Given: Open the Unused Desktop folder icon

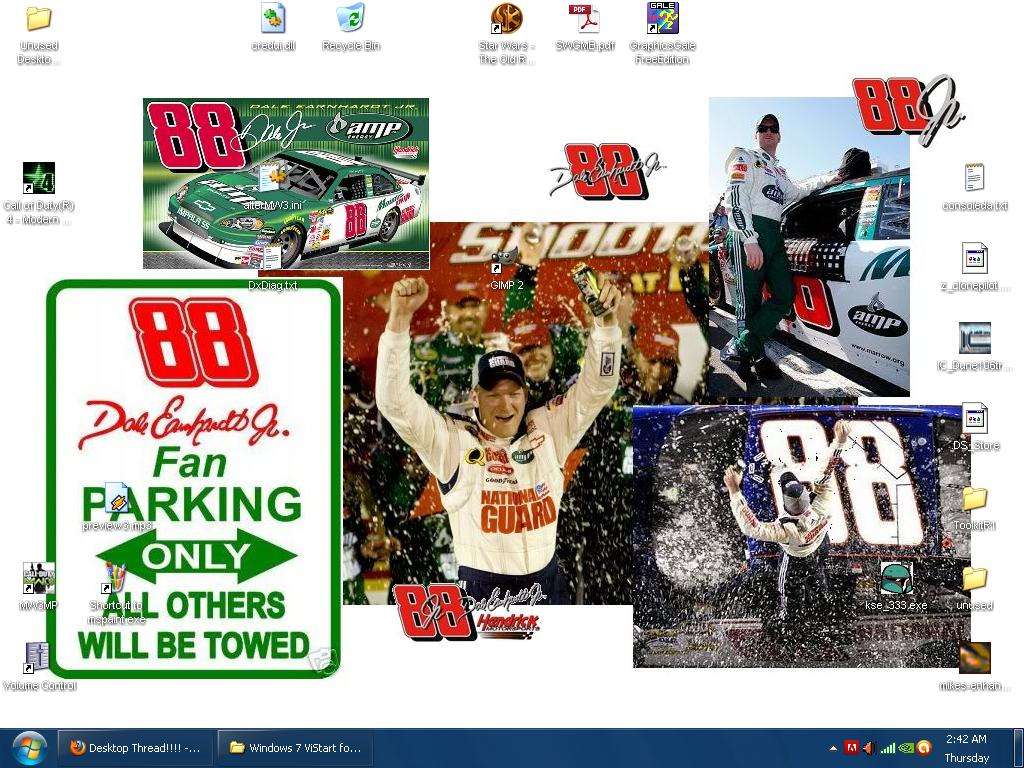Looking at the screenshot, I should pos(39,18).
